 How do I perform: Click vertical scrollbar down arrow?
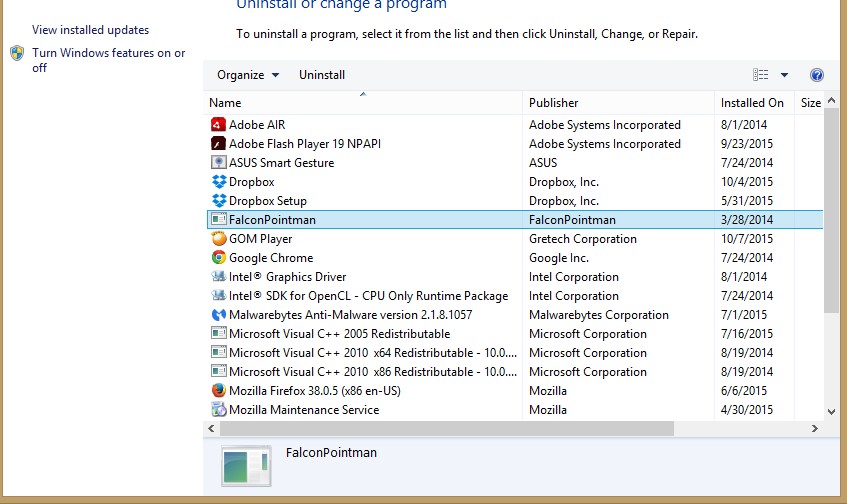(830, 410)
